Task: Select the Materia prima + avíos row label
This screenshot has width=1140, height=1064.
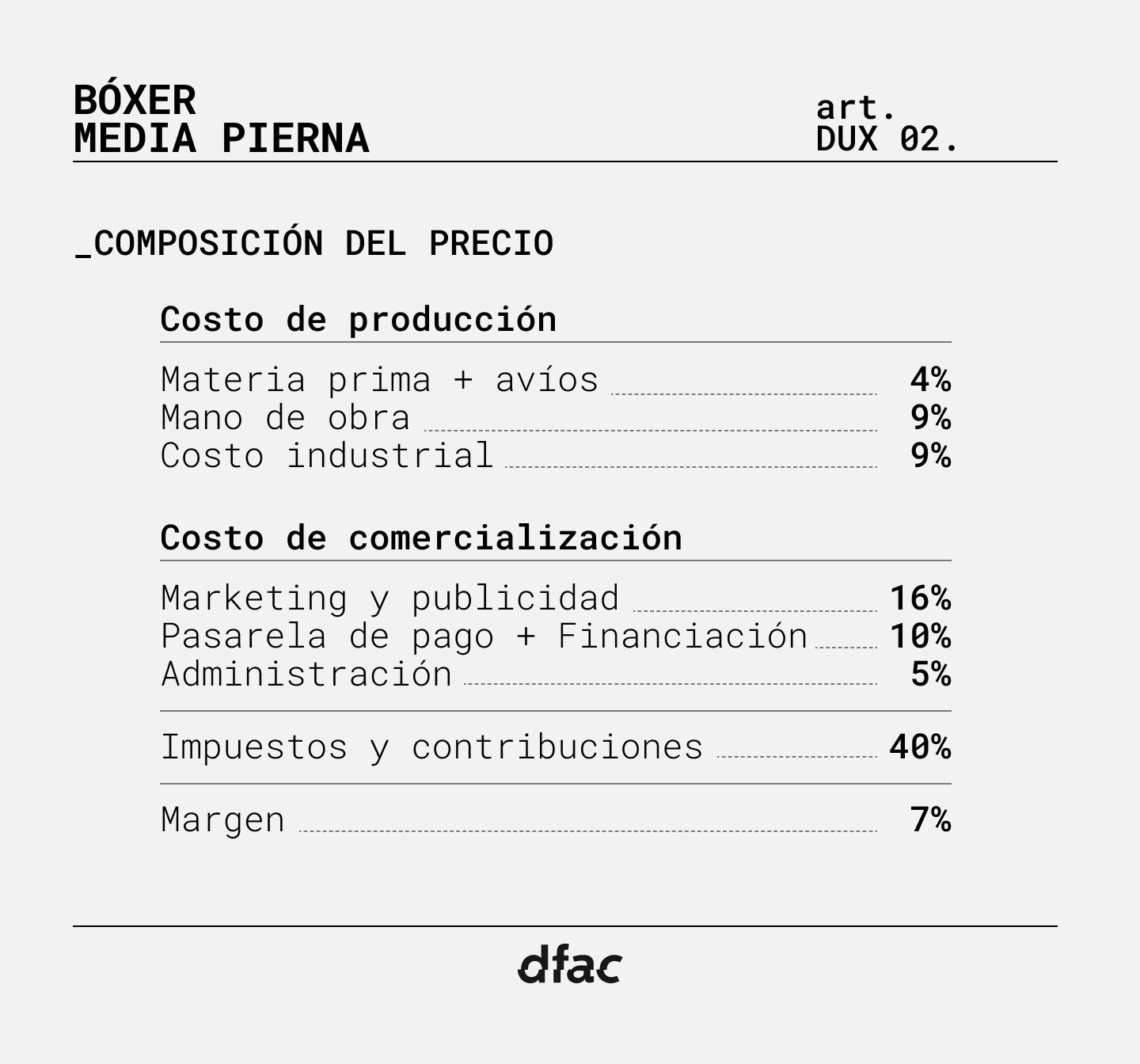Action: 379,380
